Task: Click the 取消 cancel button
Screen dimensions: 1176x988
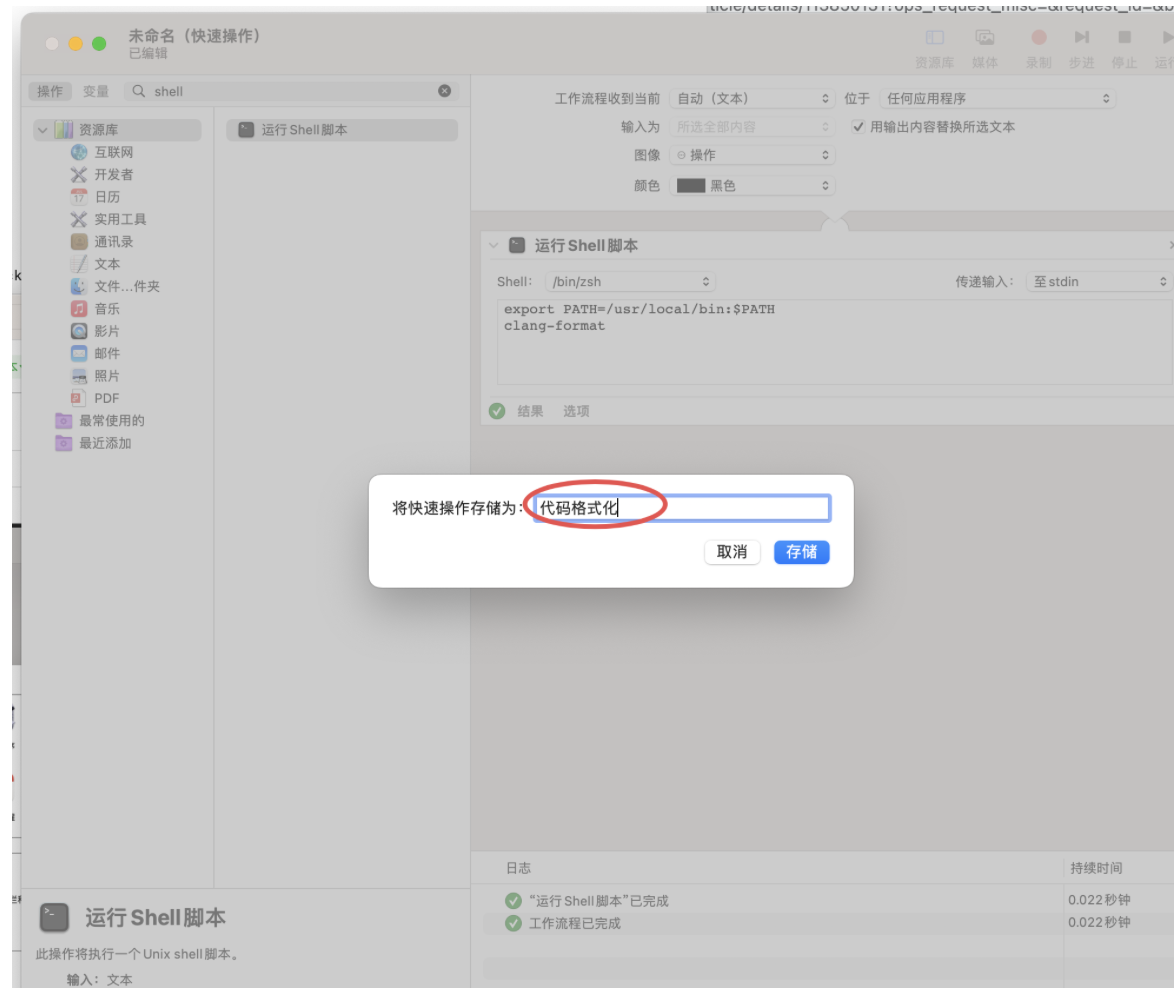Action: (x=732, y=552)
